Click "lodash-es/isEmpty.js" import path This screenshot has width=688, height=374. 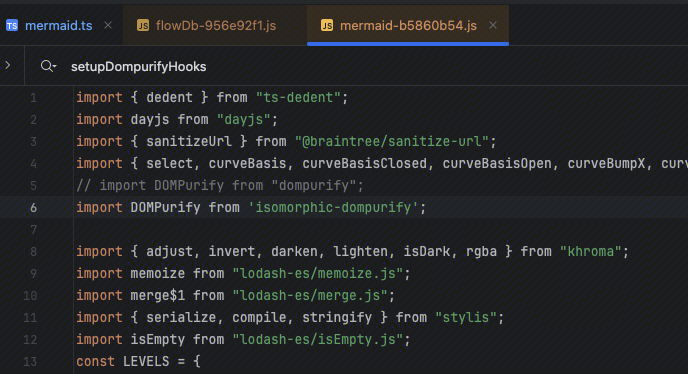click(318, 339)
